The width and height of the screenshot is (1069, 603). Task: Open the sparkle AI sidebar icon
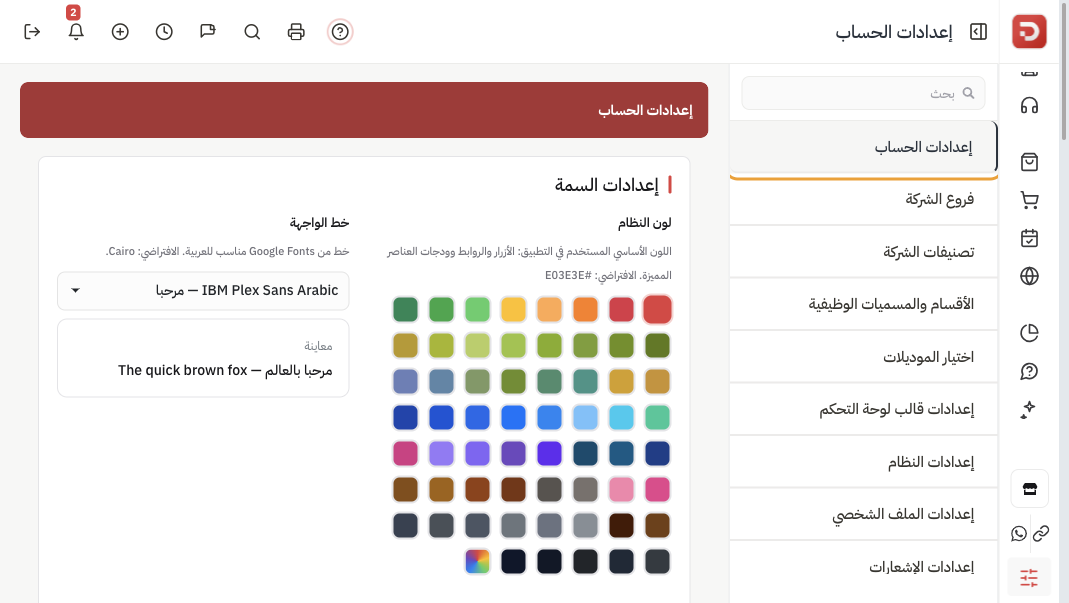tap(1029, 409)
